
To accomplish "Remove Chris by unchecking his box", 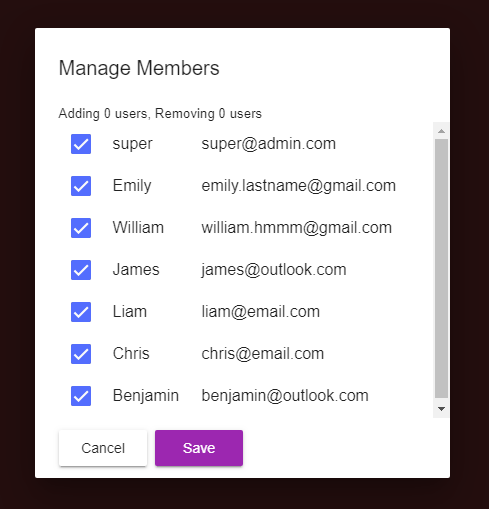I will pos(81,354).
